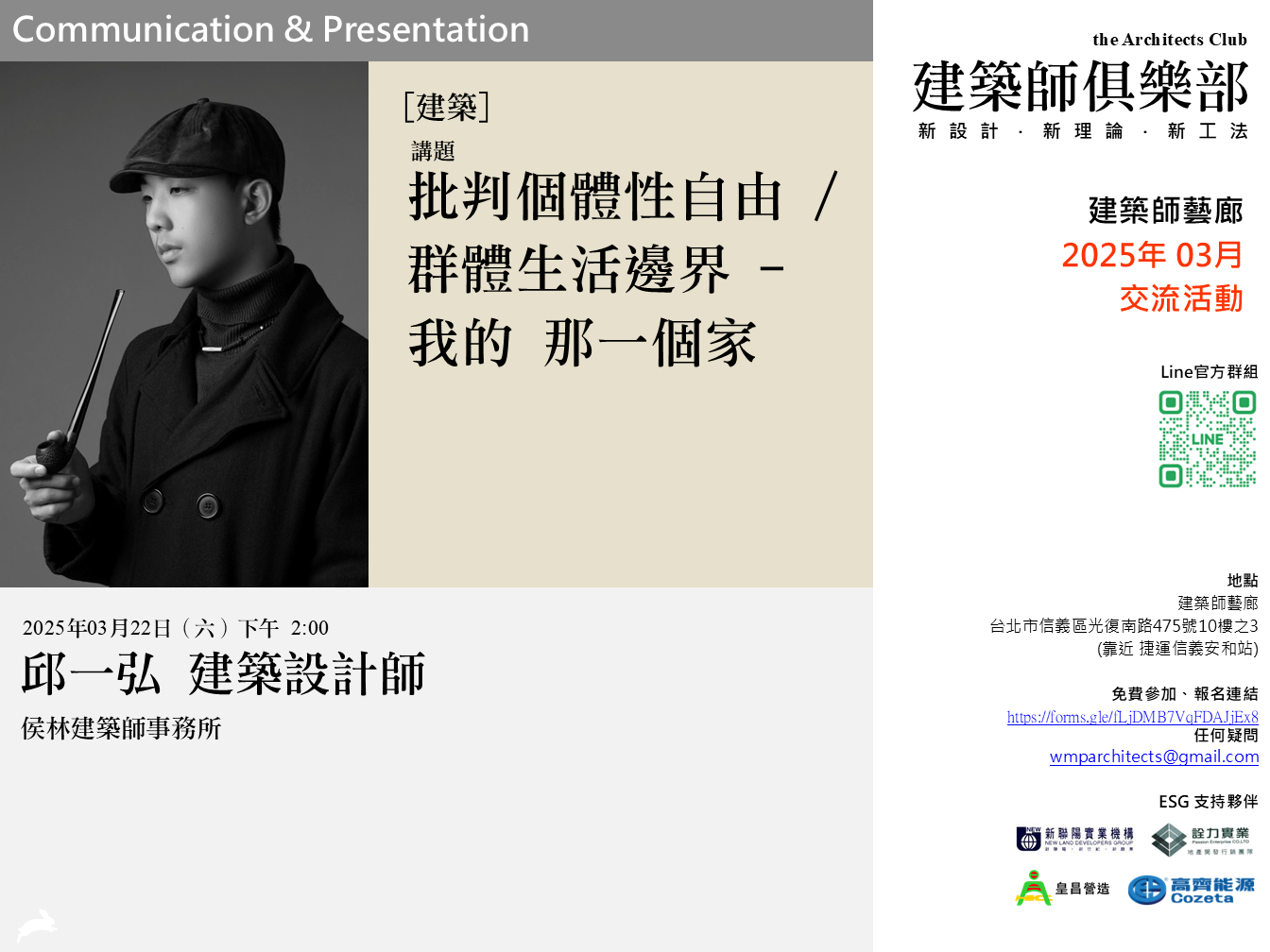Click the 建築師俱樂部 Architects Club logo
This screenshot has height=952, width=1270.
(1080, 87)
